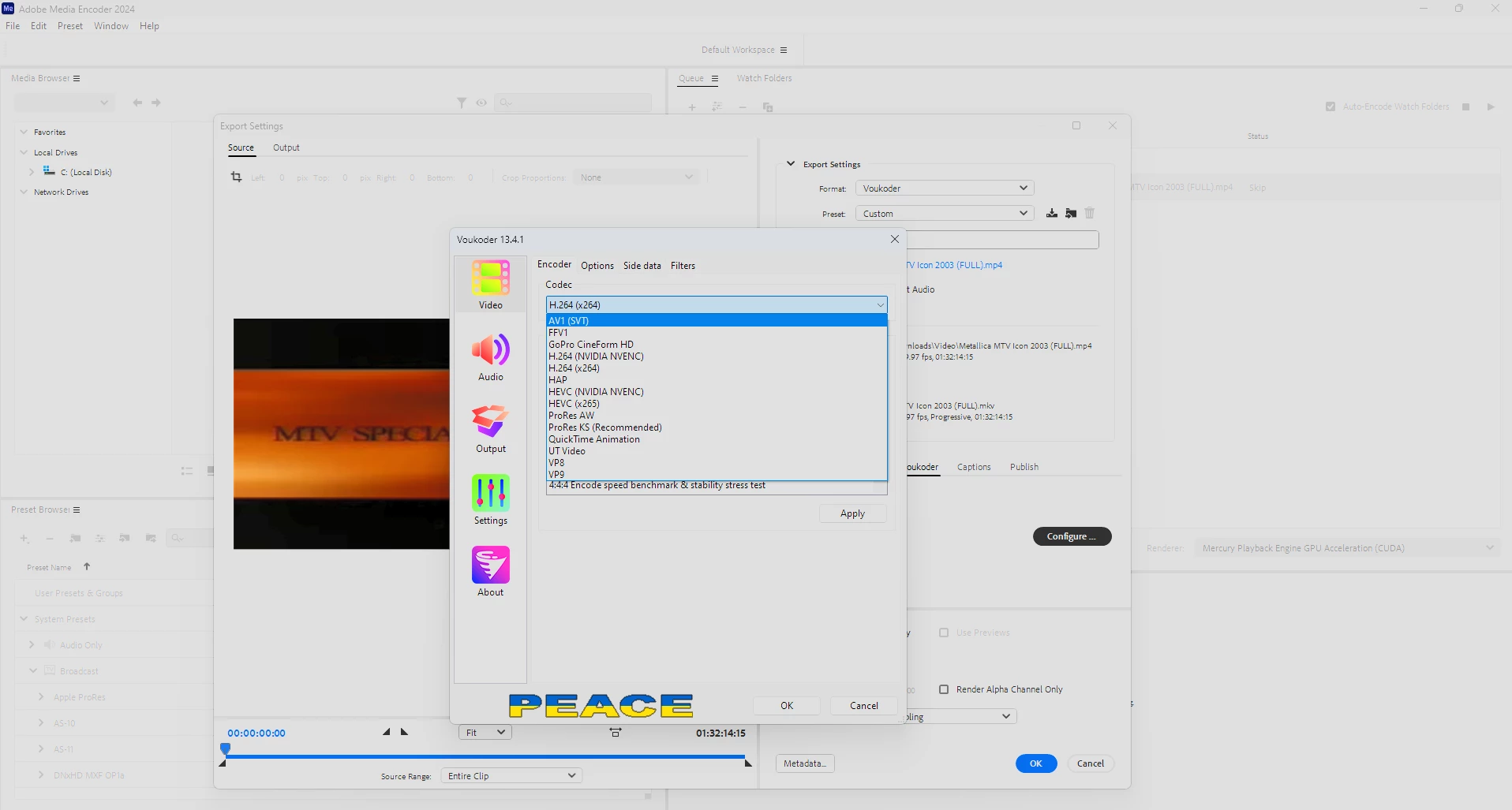Open the Renderer dropdown

[1346, 548]
